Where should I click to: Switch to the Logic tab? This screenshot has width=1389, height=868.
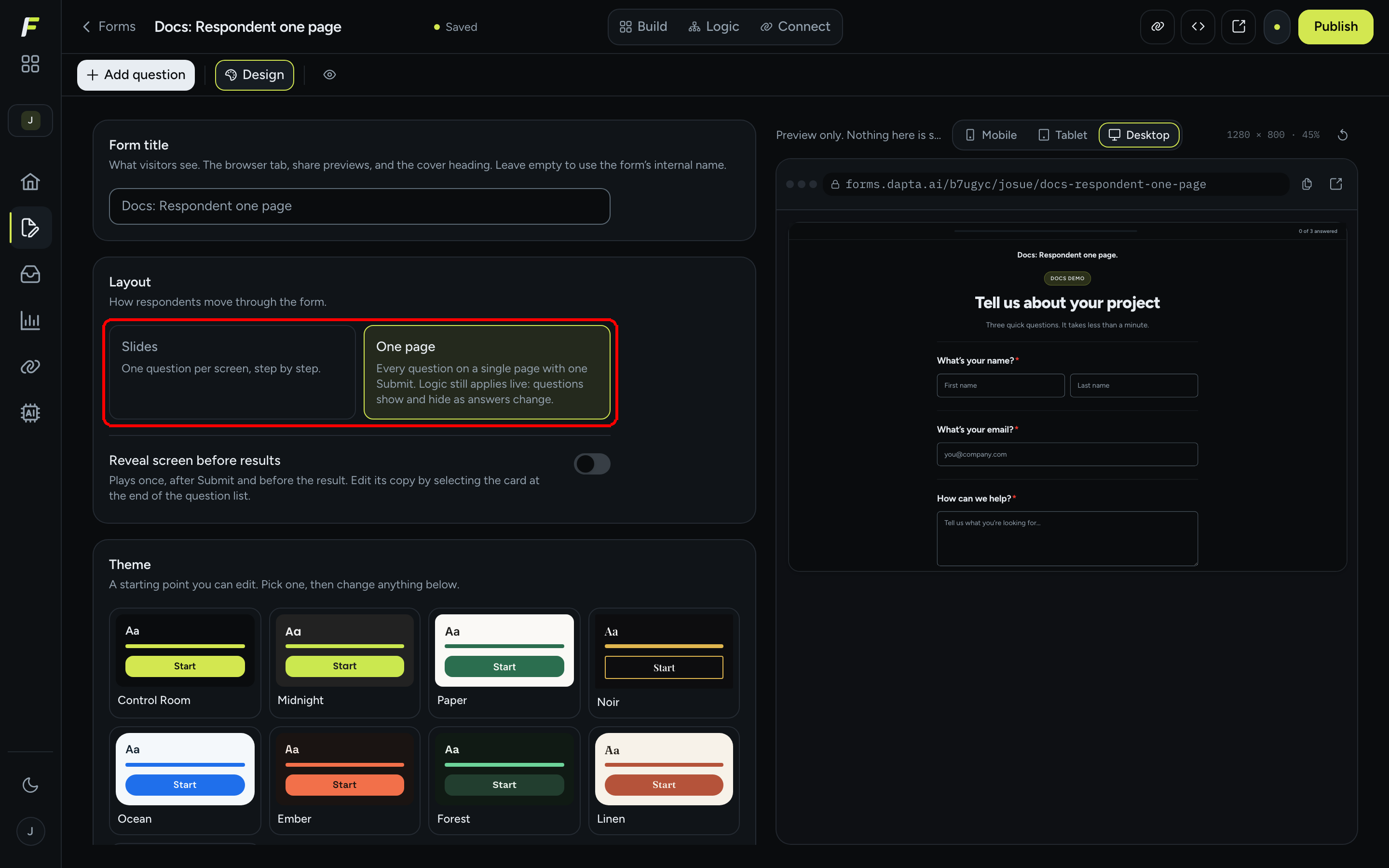[714, 27]
